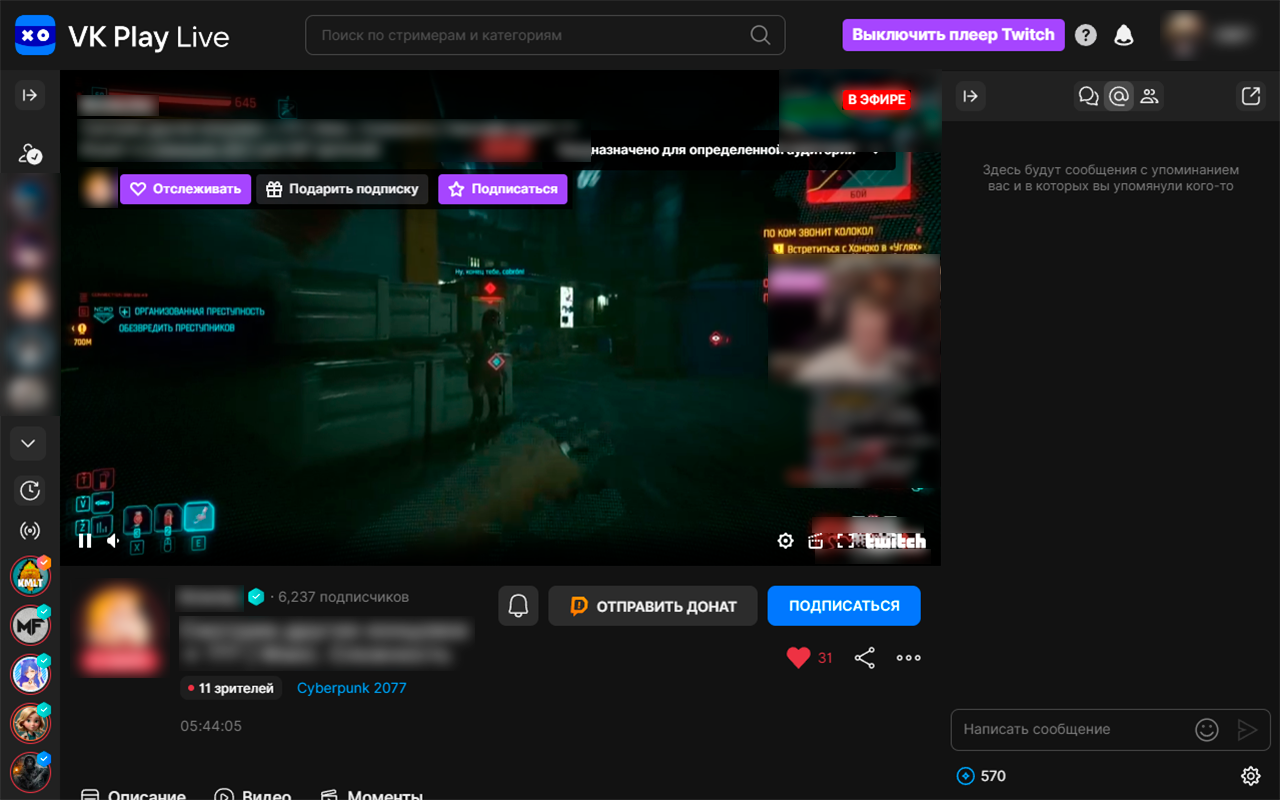Switch to mentions tab
The image size is (1280, 800).
[1119, 96]
